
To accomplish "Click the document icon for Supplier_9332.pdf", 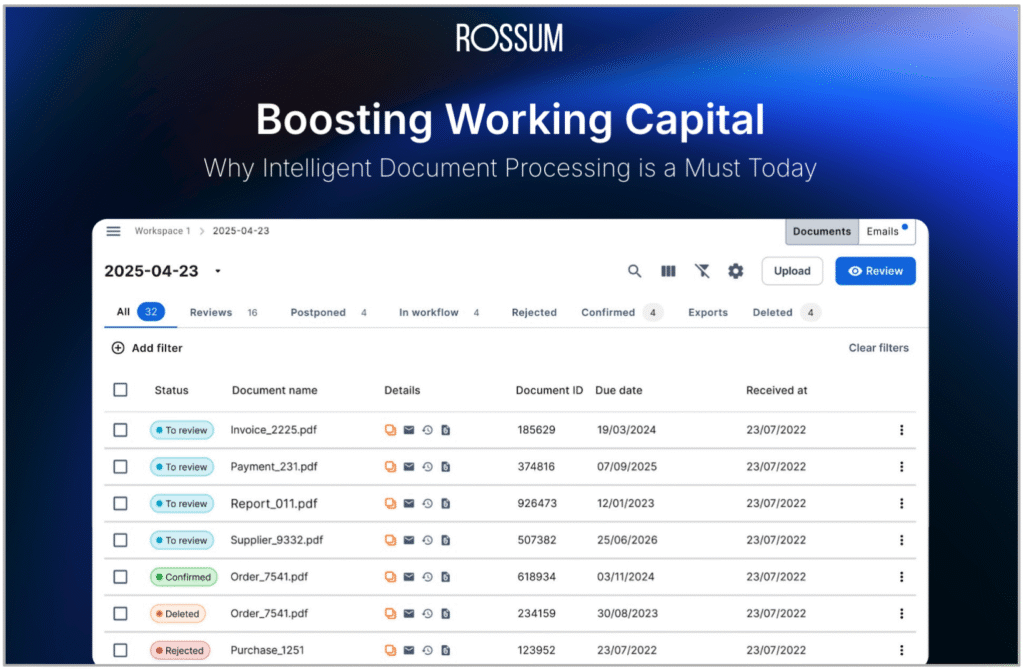I will 446,540.
